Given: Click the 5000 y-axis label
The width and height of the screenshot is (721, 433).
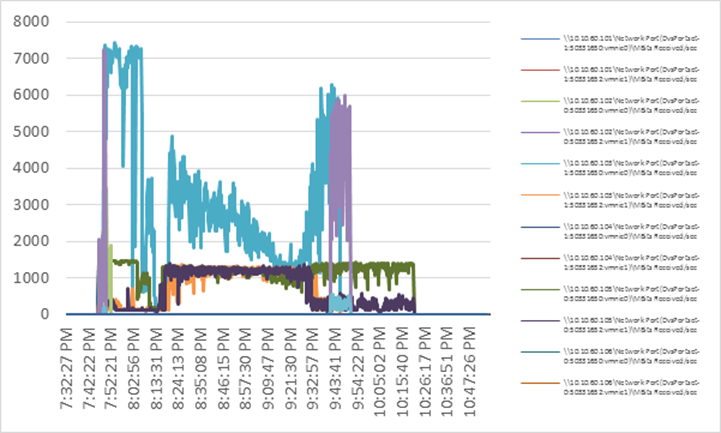Looking at the screenshot, I should pos(31,131).
